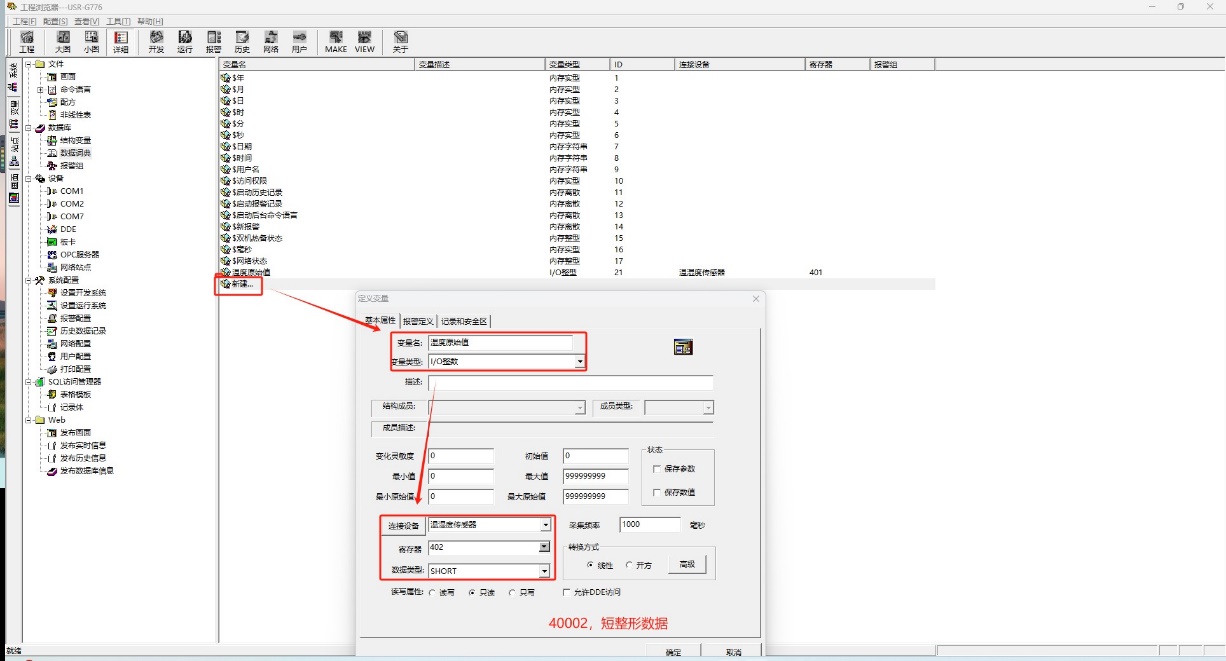Image resolution: width=1226 pixels, height=661 pixels.
Task: Expand the 命令语言 tree node
Action: pos(40,89)
